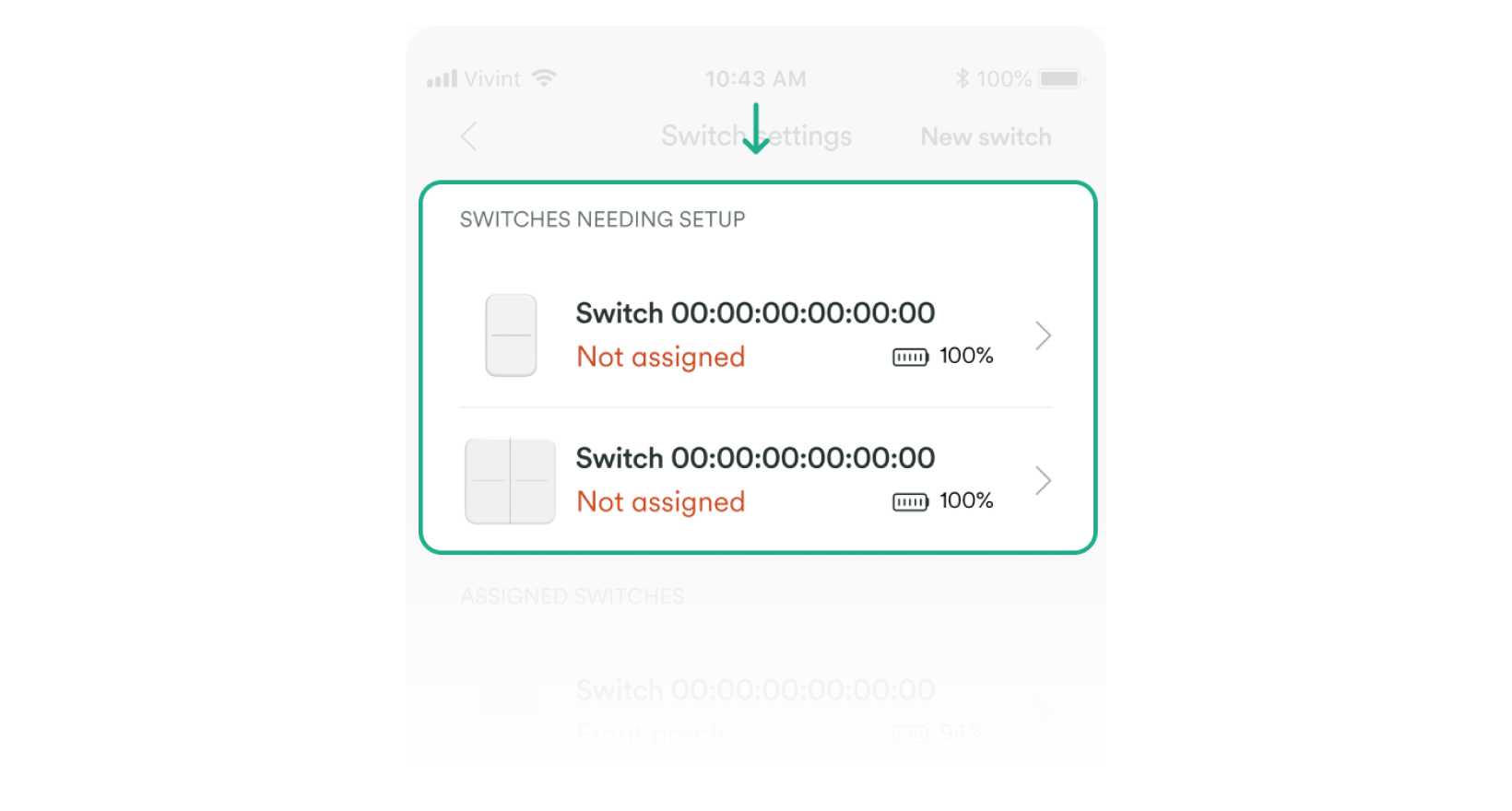
Task: Select "Not assigned" status of single-rocker switch
Action: tap(660, 357)
